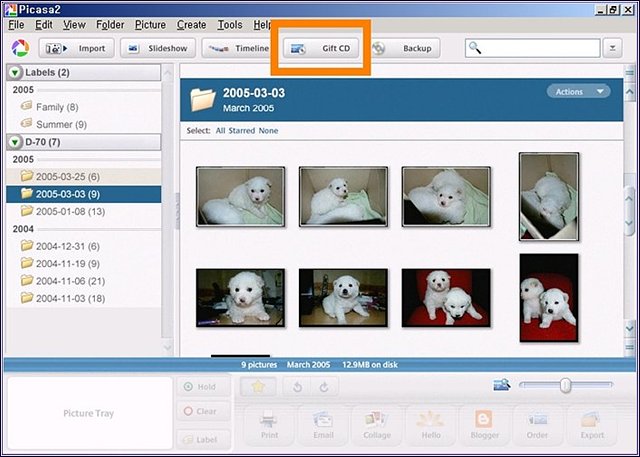
Task: Adjust the thumbnail size slider
Action: (565, 385)
